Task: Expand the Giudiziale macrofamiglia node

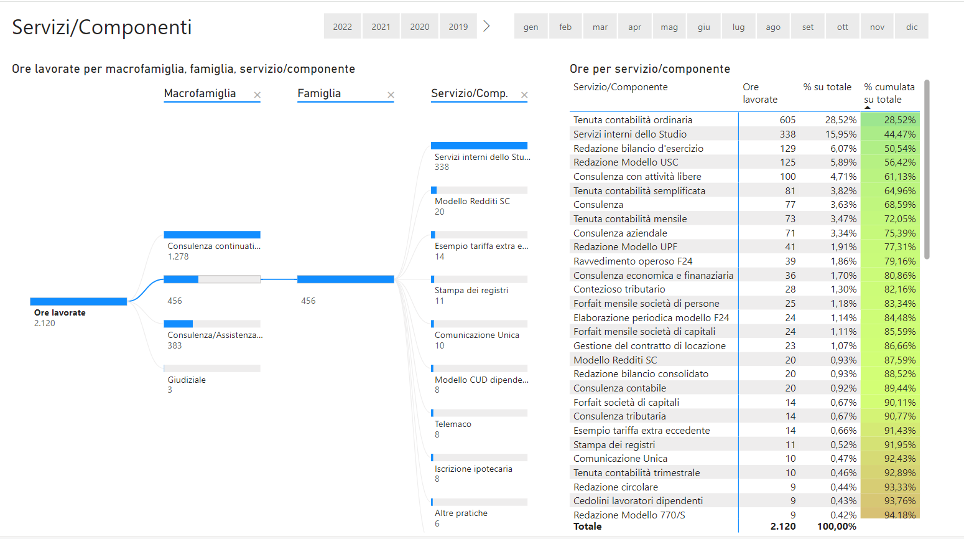Action: coord(212,369)
